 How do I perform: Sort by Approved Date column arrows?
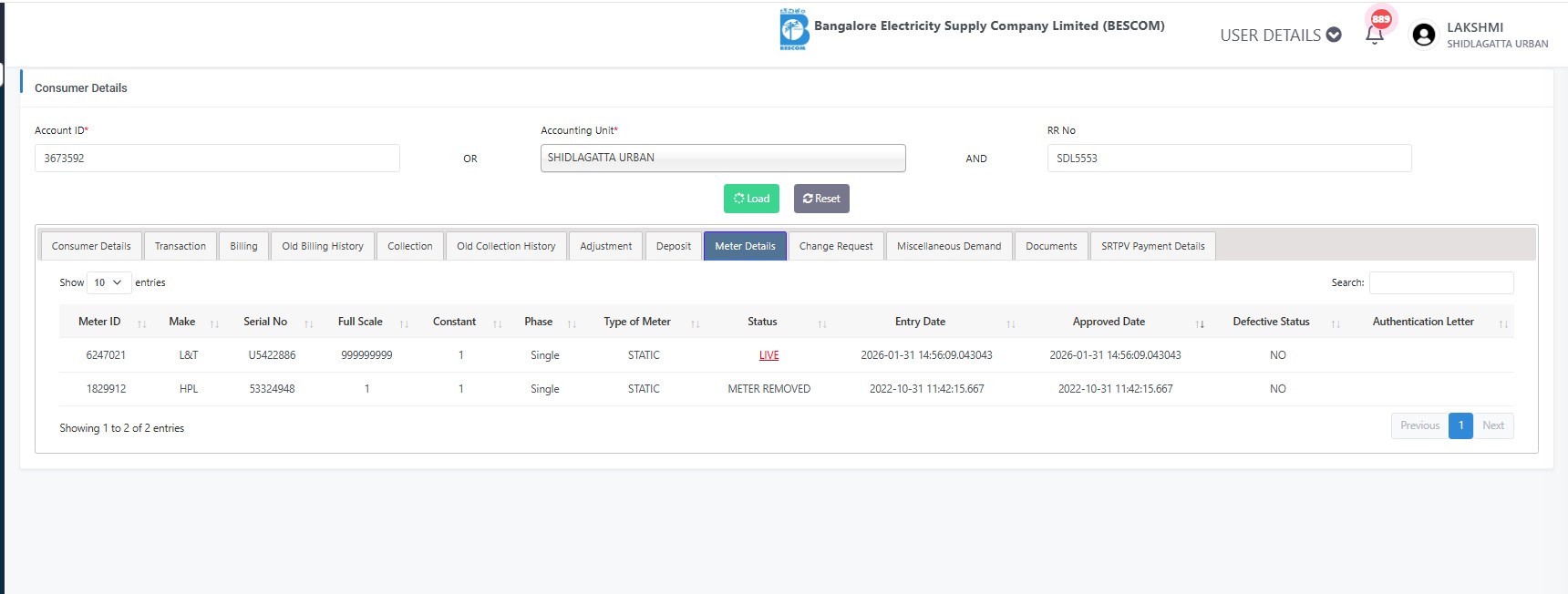pos(1200,323)
